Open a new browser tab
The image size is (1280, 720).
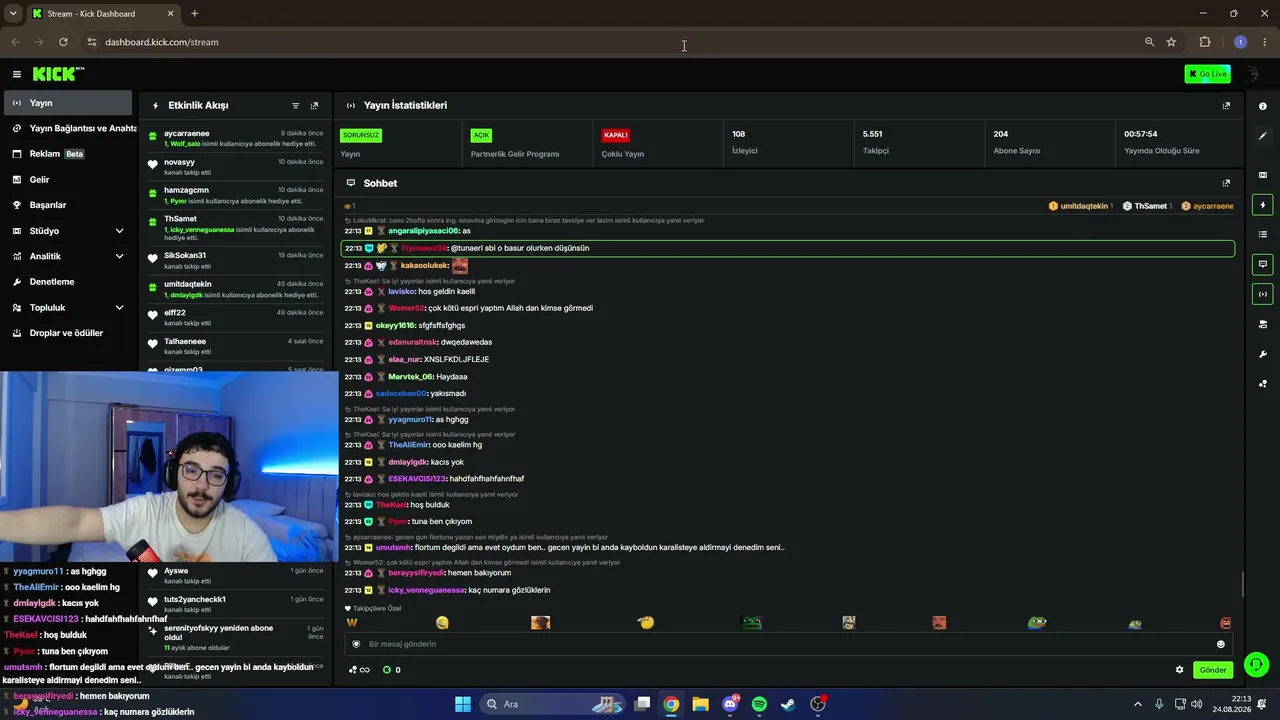click(x=194, y=14)
